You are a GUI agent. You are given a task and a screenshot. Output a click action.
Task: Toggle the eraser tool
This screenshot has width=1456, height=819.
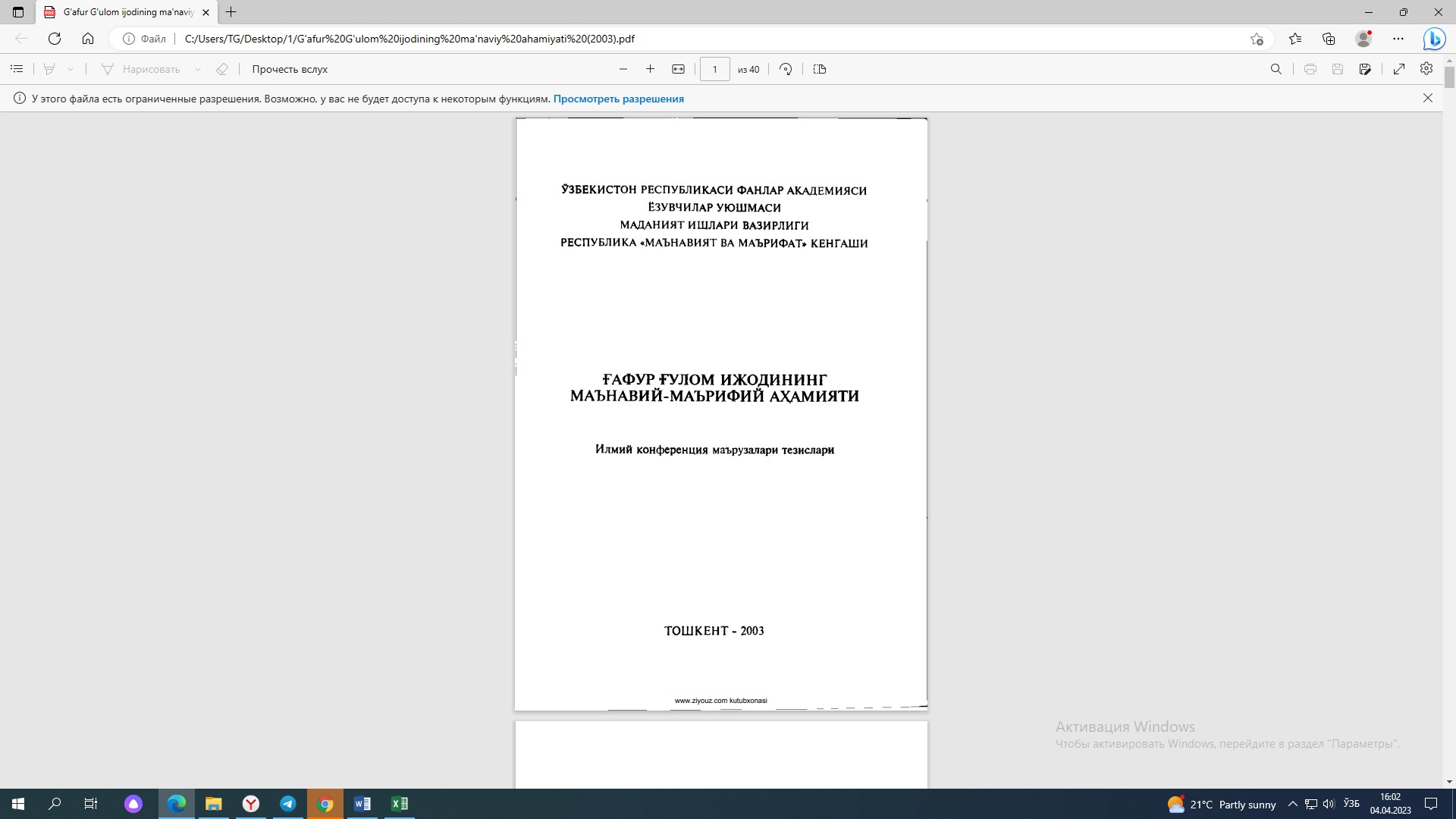pos(222,69)
